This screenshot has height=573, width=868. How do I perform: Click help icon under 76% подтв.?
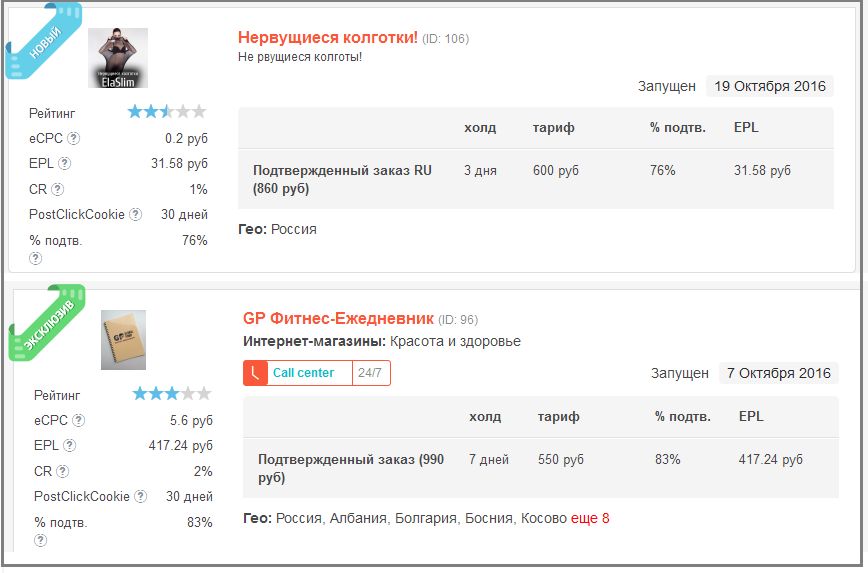coord(35,258)
